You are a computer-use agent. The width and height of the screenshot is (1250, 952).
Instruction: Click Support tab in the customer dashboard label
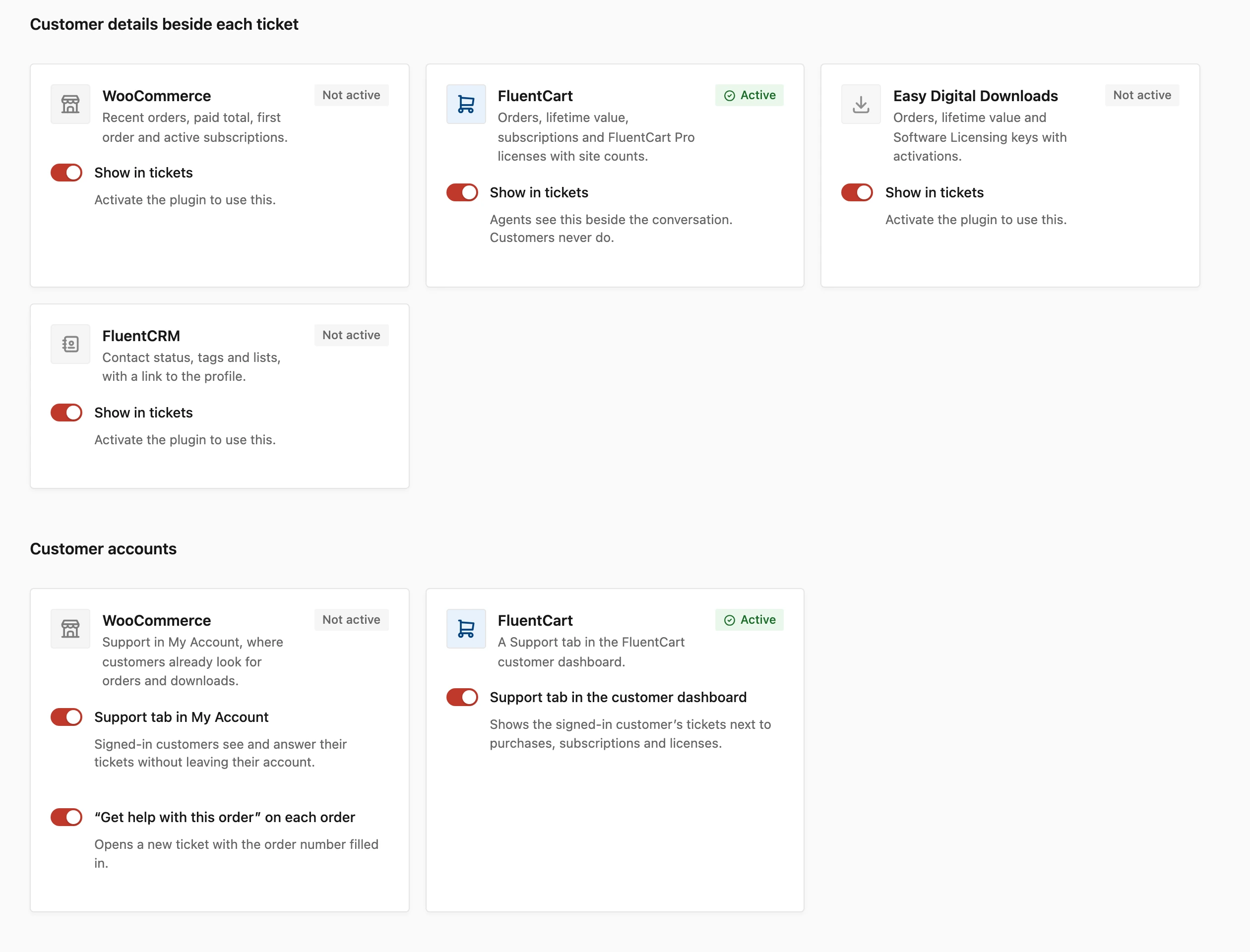(x=618, y=697)
